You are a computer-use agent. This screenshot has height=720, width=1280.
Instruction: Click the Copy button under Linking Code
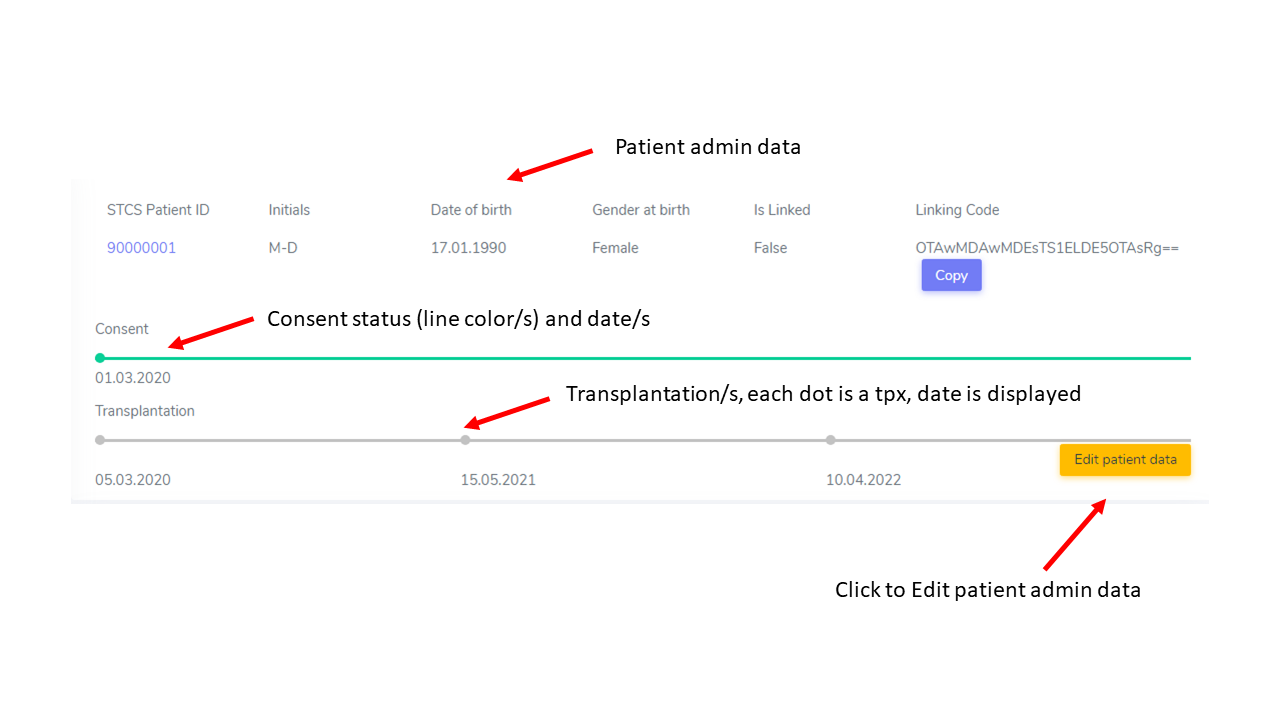pos(951,275)
